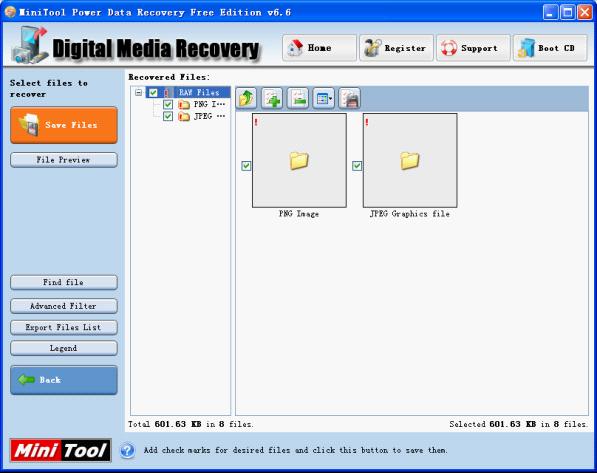Click the Register button with keys icon
Image resolution: width=597 pixels, height=473 pixels.
coord(396,48)
